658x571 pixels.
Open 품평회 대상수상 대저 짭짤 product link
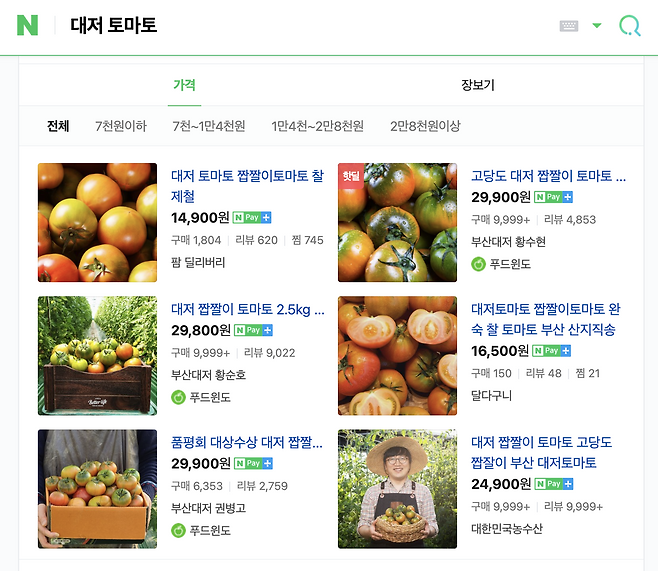coord(247,442)
